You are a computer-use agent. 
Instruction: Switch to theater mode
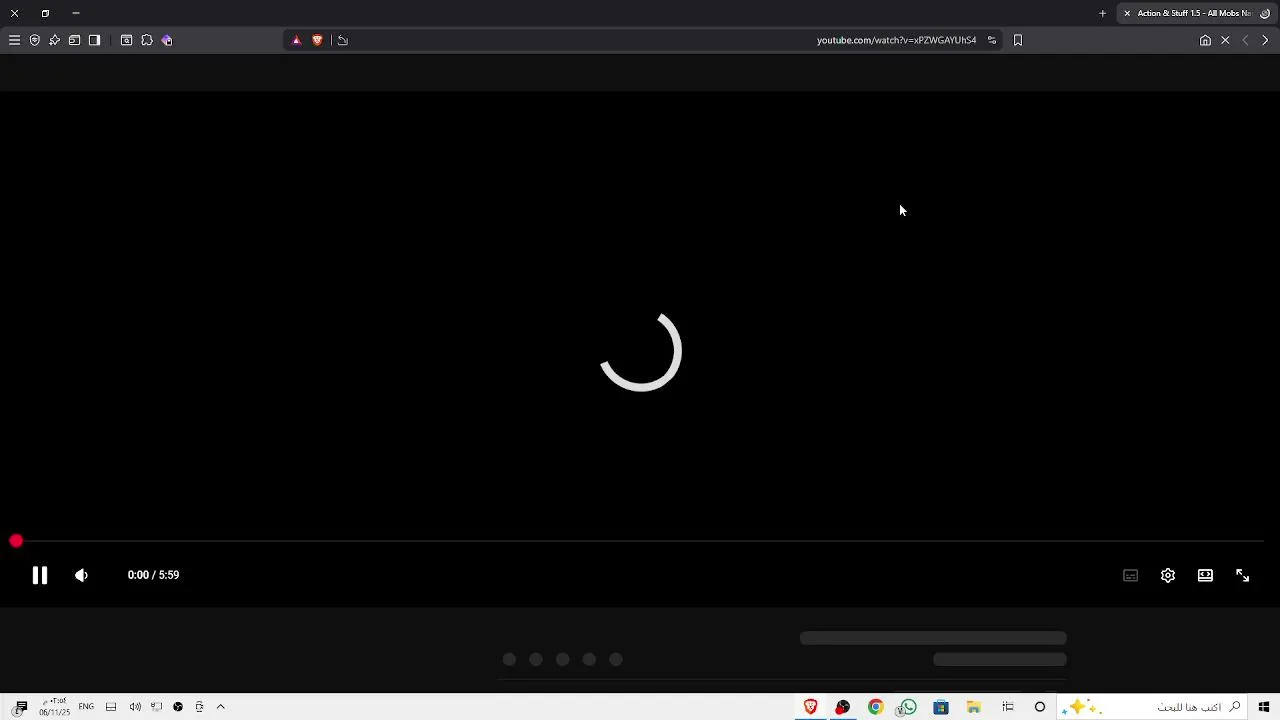[1205, 575]
